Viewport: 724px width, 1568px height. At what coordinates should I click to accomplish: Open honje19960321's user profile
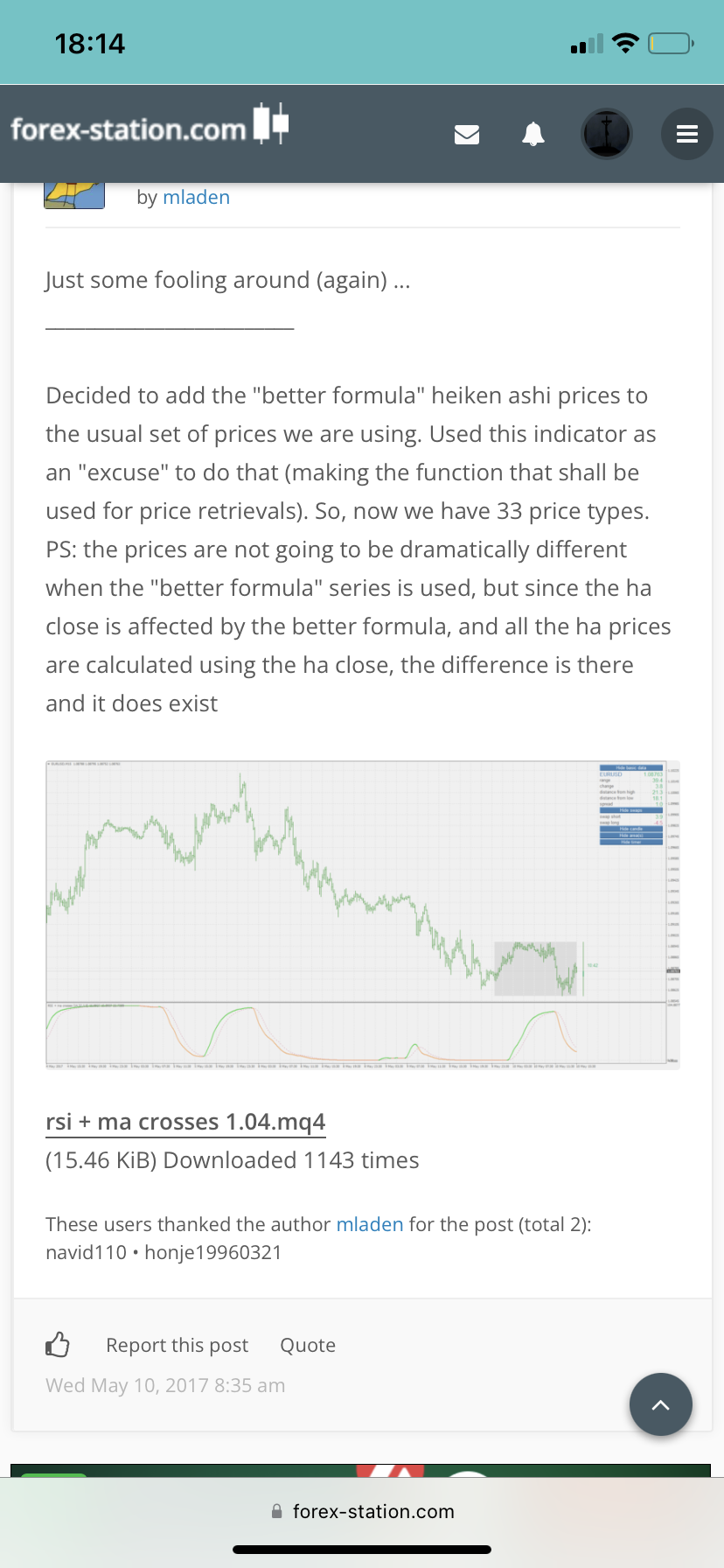[x=213, y=1252]
